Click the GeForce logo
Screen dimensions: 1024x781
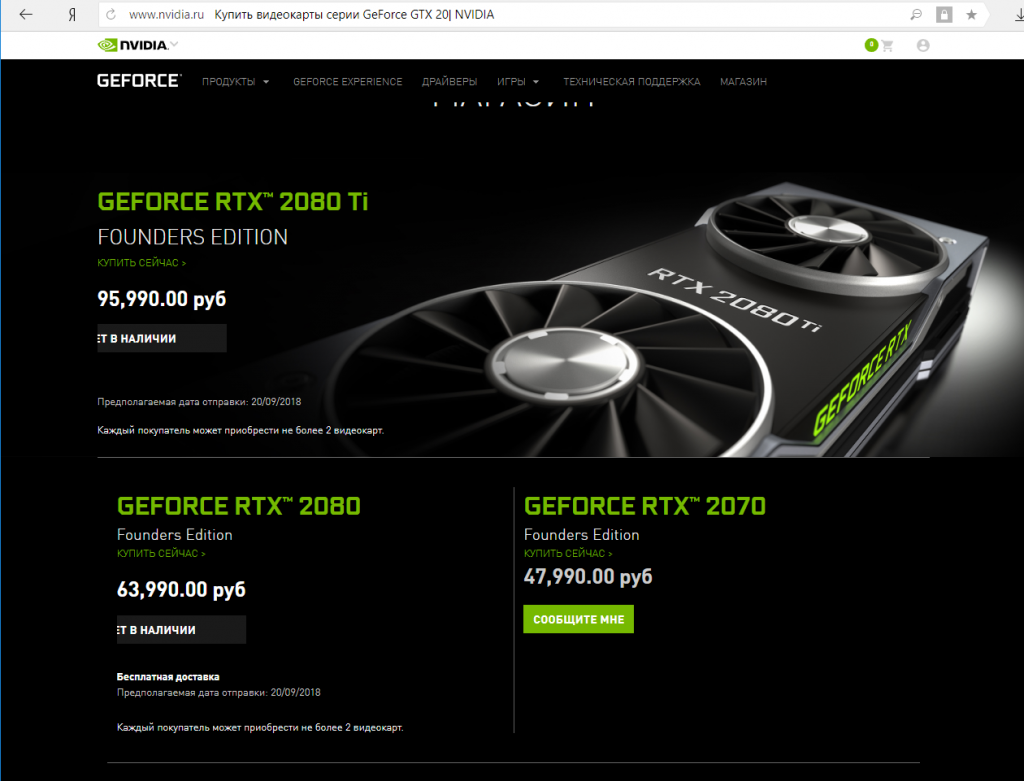coord(139,81)
